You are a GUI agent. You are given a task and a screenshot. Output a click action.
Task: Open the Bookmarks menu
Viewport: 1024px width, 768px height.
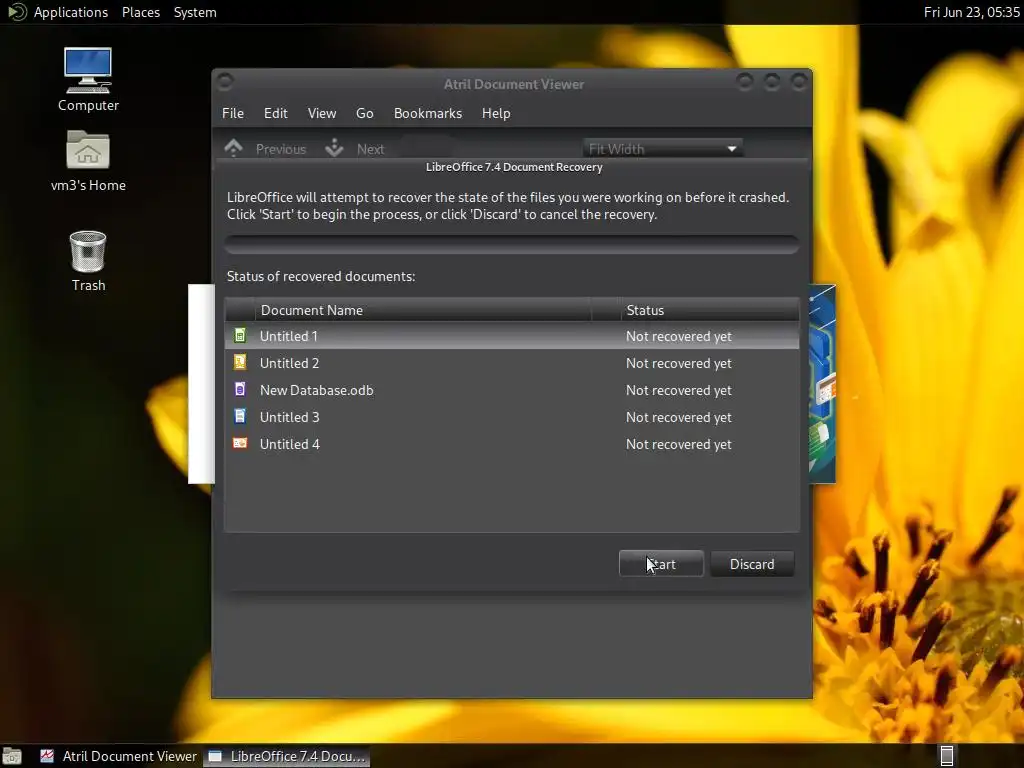click(x=428, y=113)
